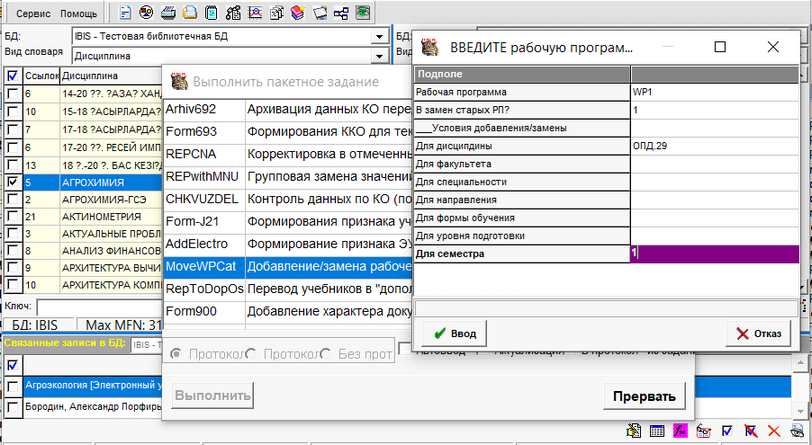Viewport: 812px width, 445px height.
Task: Open the Дисциплина dictionary type dropdown
Action: coord(378,56)
